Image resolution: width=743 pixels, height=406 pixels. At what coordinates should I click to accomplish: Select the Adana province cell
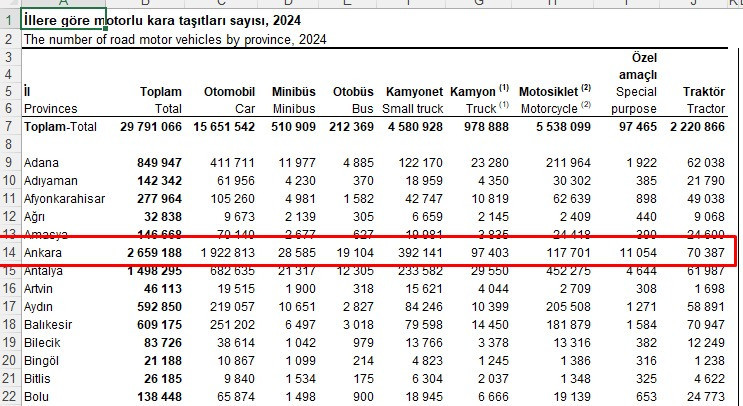(41, 163)
